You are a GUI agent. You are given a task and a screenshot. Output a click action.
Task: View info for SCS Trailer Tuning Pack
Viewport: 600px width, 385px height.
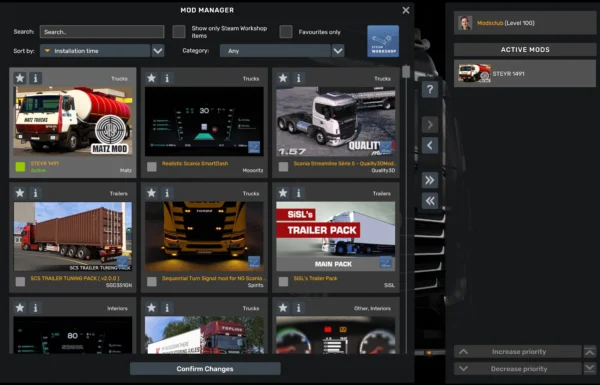click(x=36, y=193)
